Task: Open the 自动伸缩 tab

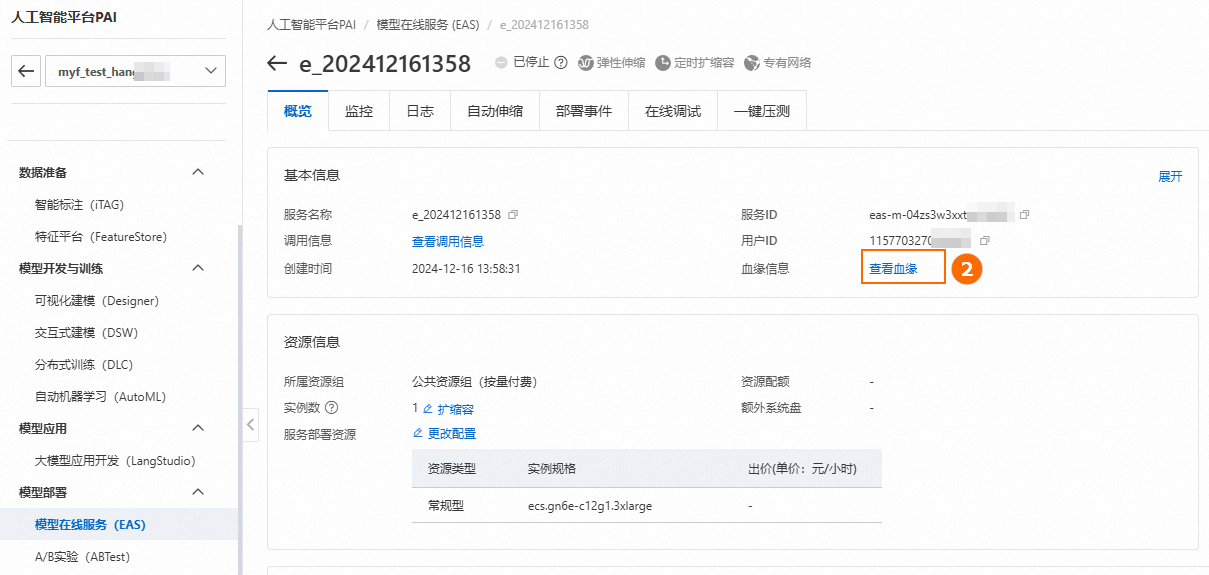Action: [495, 111]
